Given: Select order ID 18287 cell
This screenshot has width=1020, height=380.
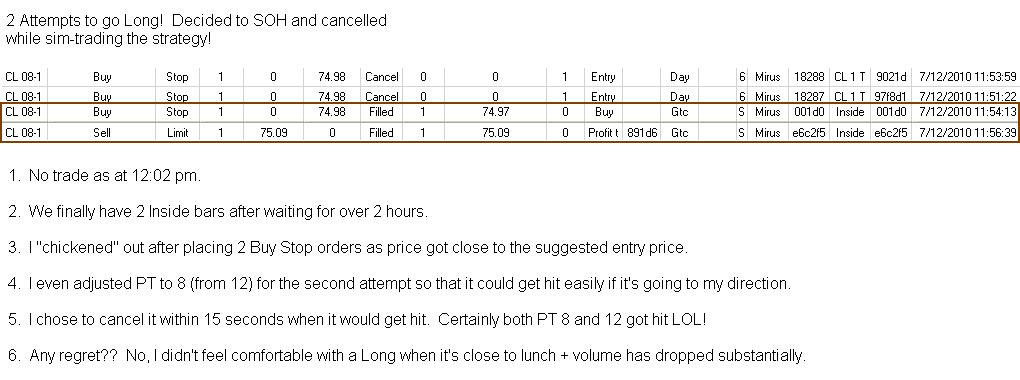Looking at the screenshot, I should click(x=804, y=96).
